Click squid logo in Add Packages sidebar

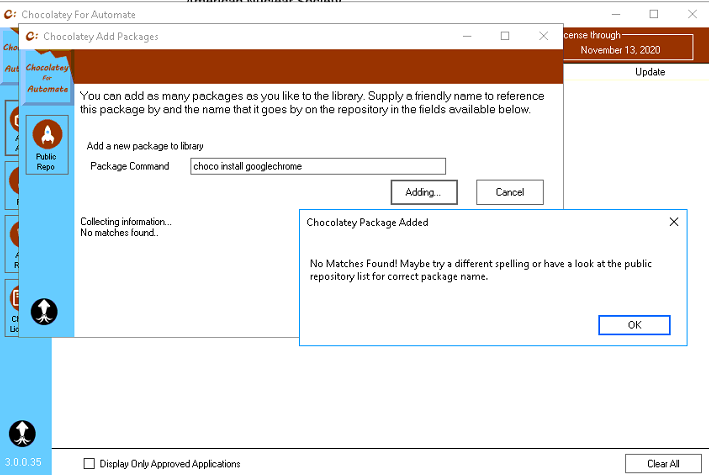(x=45, y=311)
